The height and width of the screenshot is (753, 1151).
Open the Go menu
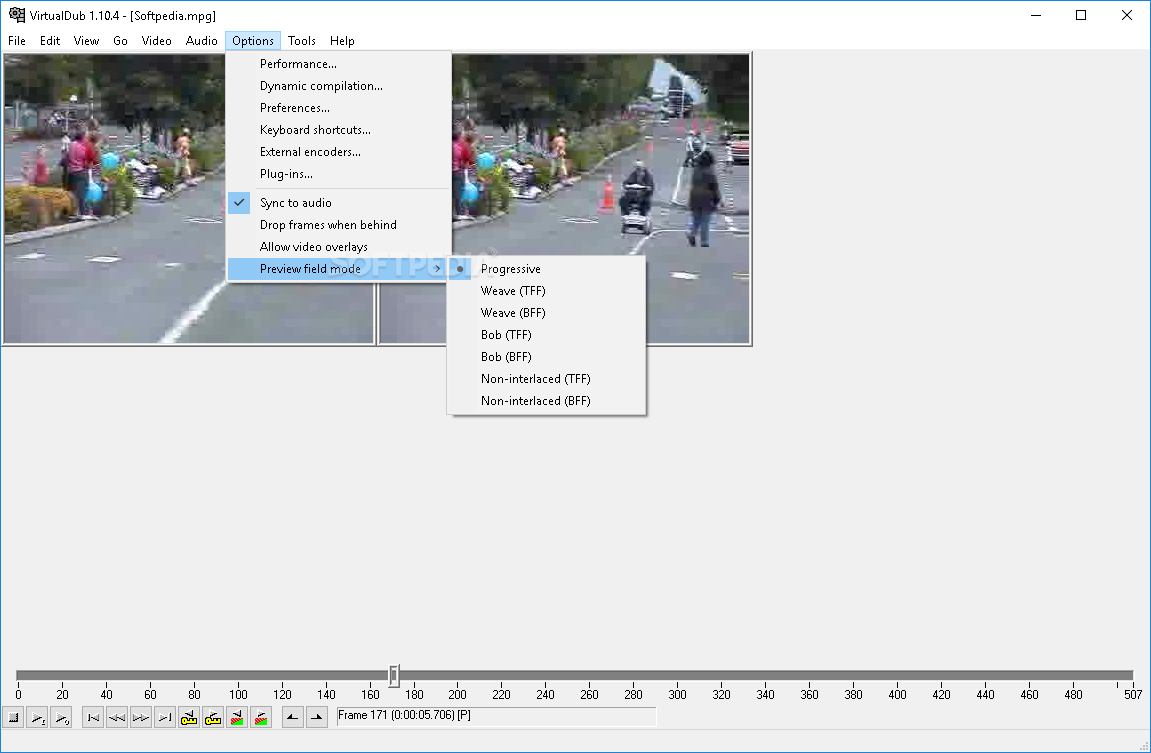[120, 41]
